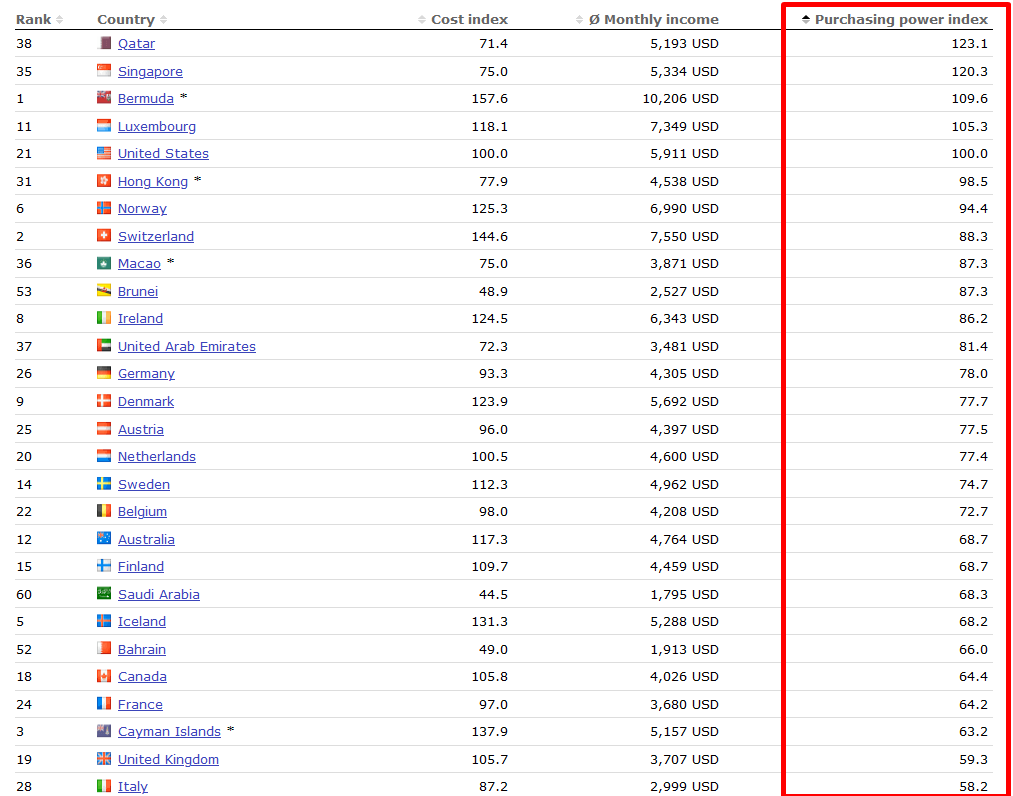Open the Saudi Arabia link
Image resolution: width=1013 pixels, height=796 pixels.
coord(158,594)
